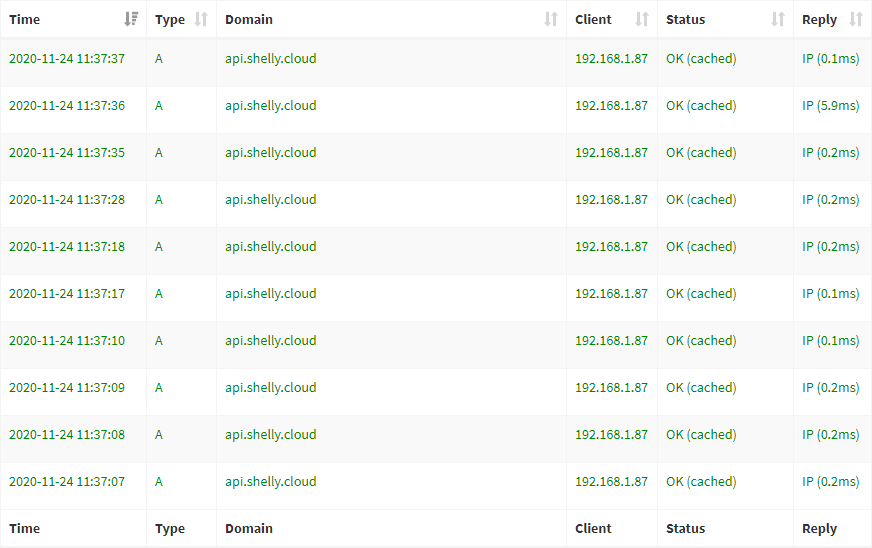
Task: Click OK (cached) status in 11:37:36 row
Action: tap(701, 106)
